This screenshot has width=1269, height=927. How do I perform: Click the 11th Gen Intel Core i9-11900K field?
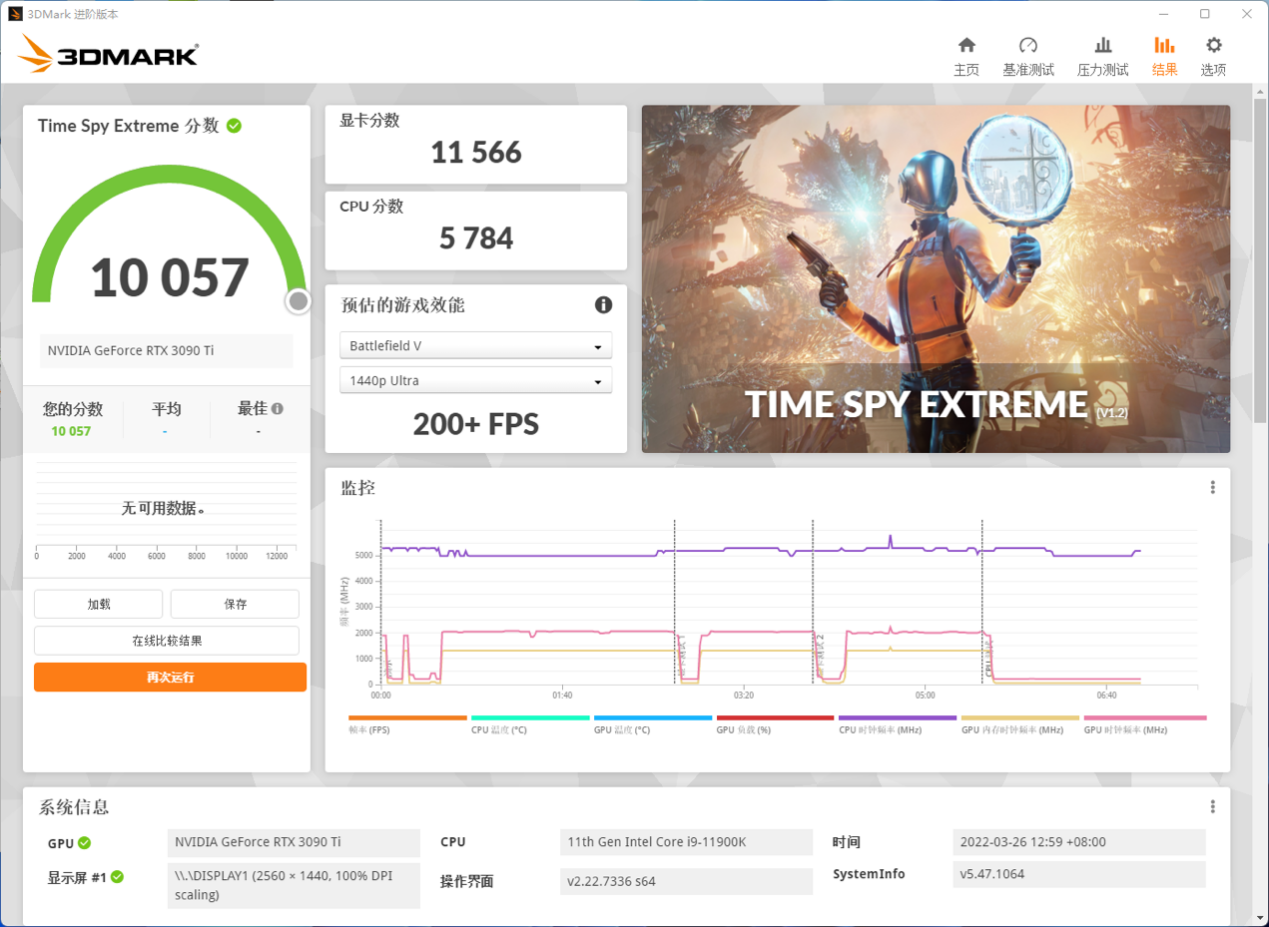pyautogui.click(x=686, y=842)
